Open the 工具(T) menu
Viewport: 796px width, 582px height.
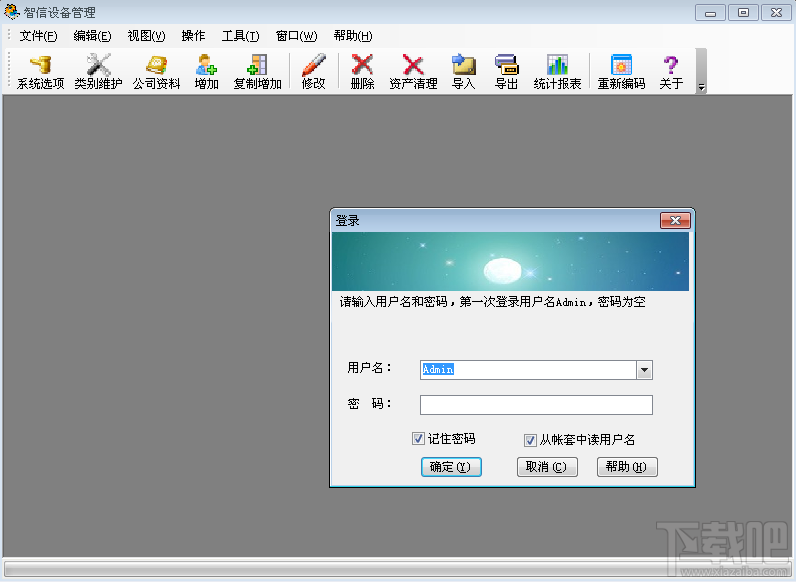pos(241,36)
